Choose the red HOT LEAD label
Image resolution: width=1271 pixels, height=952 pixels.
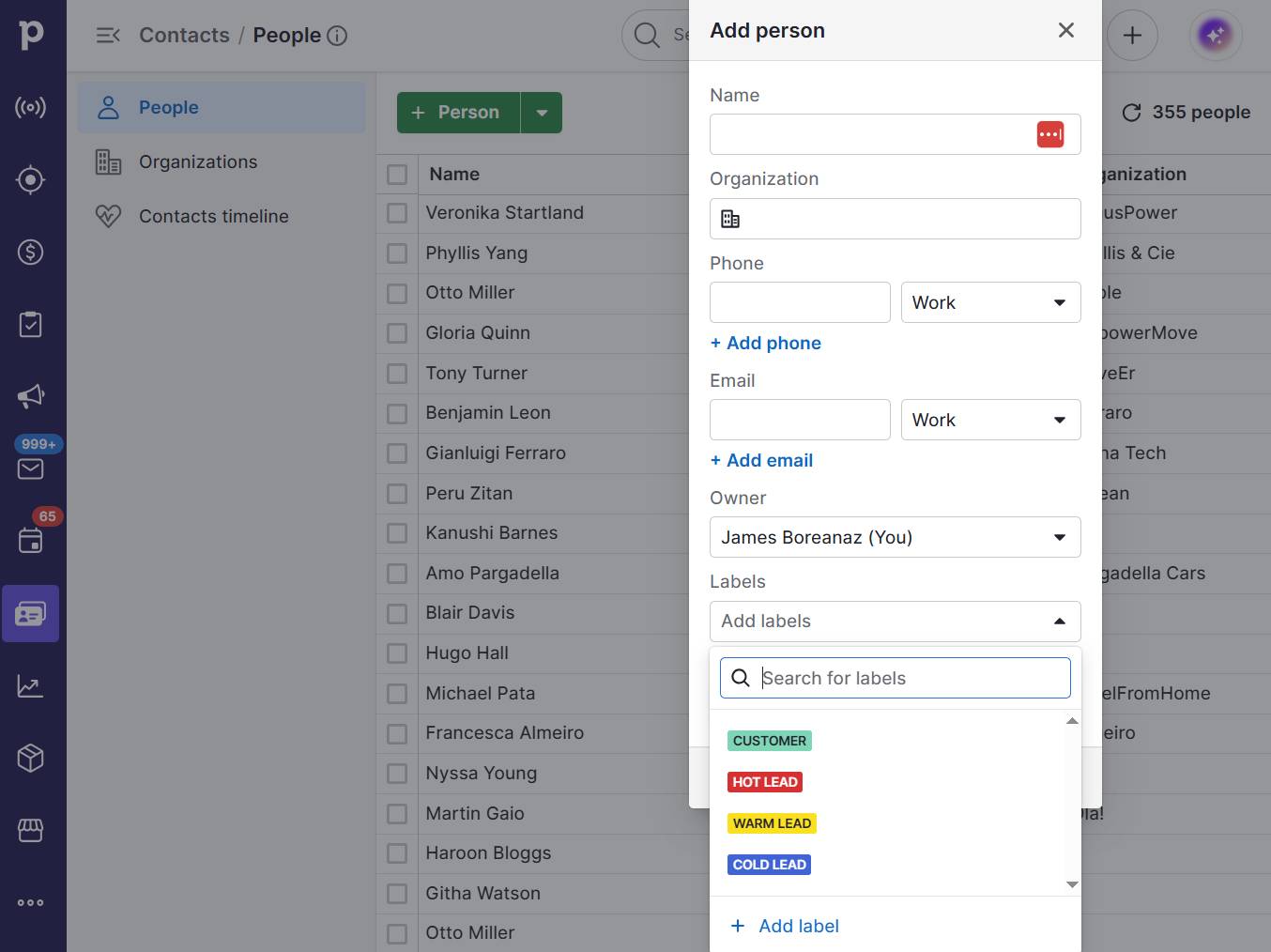(765, 782)
